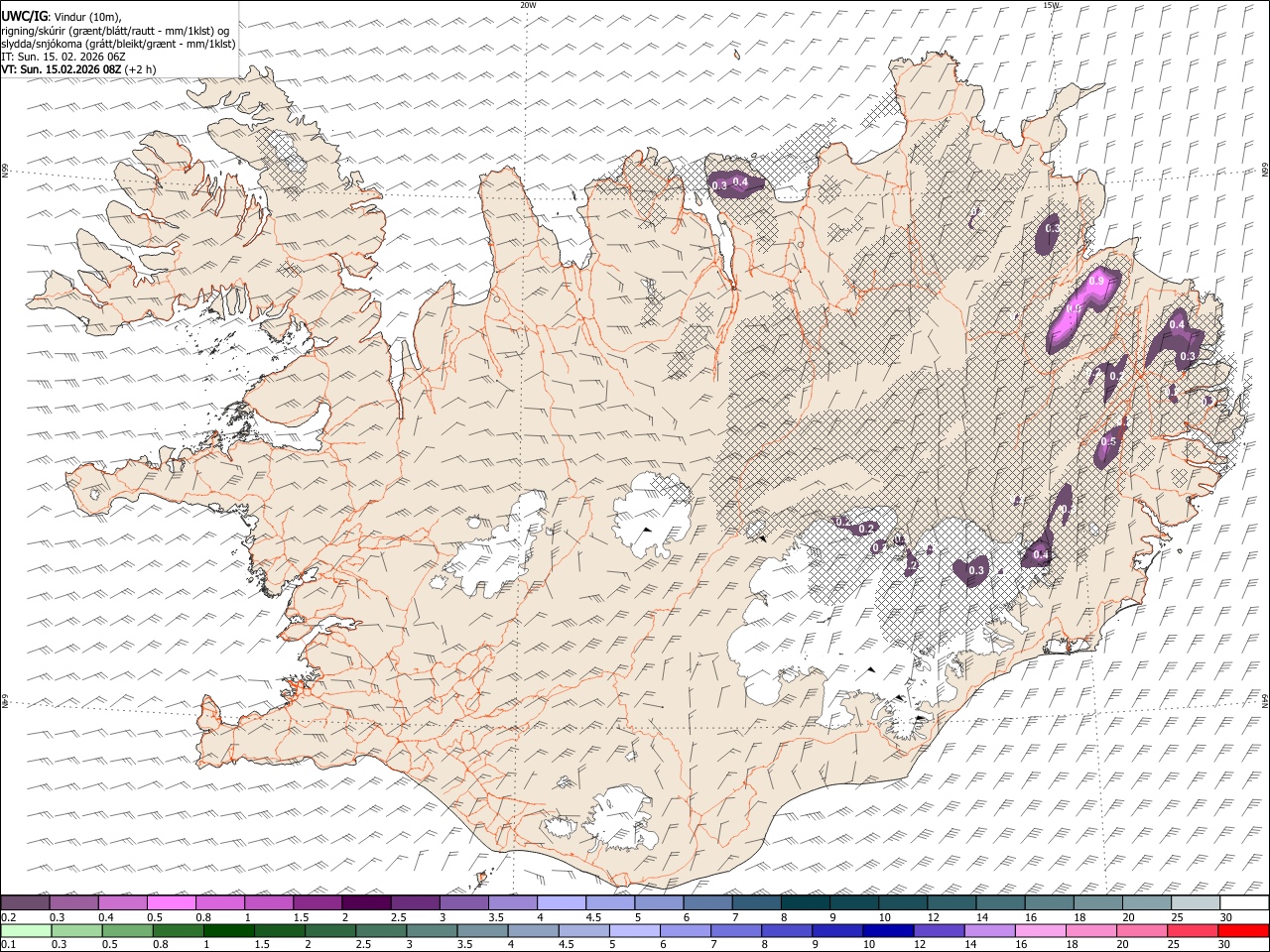The height and width of the screenshot is (952, 1270).
Task: Click the '4.5' label in the upper legend scale
Action: [x=594, y=917]
